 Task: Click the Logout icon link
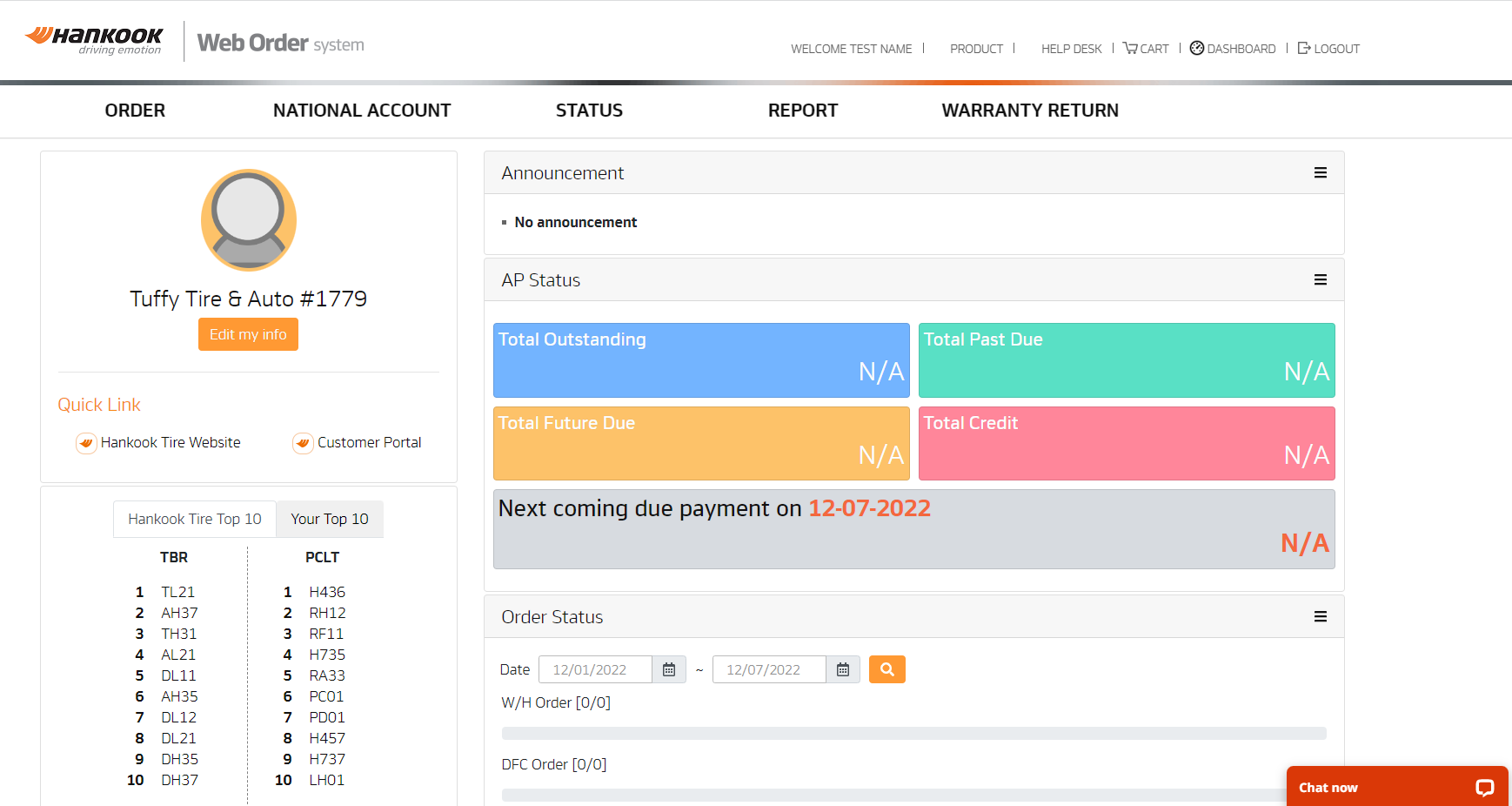1304,49
